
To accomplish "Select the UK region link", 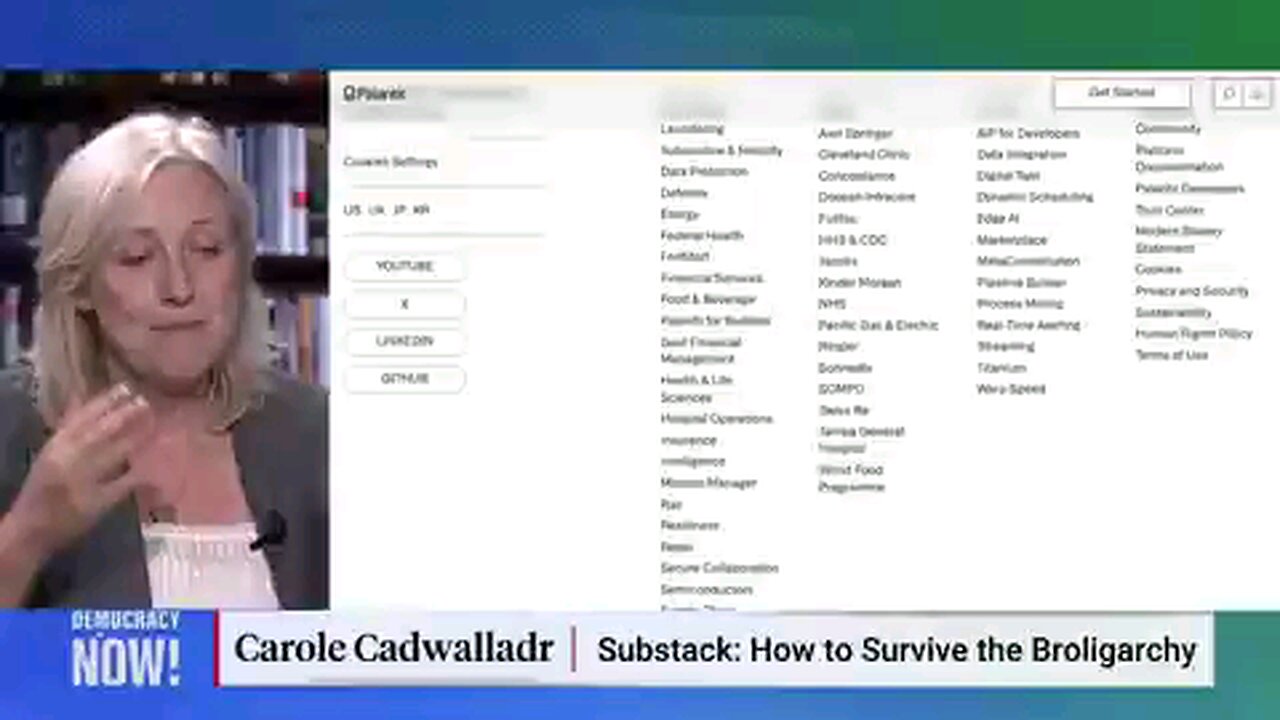I will [x=376, y=210].
